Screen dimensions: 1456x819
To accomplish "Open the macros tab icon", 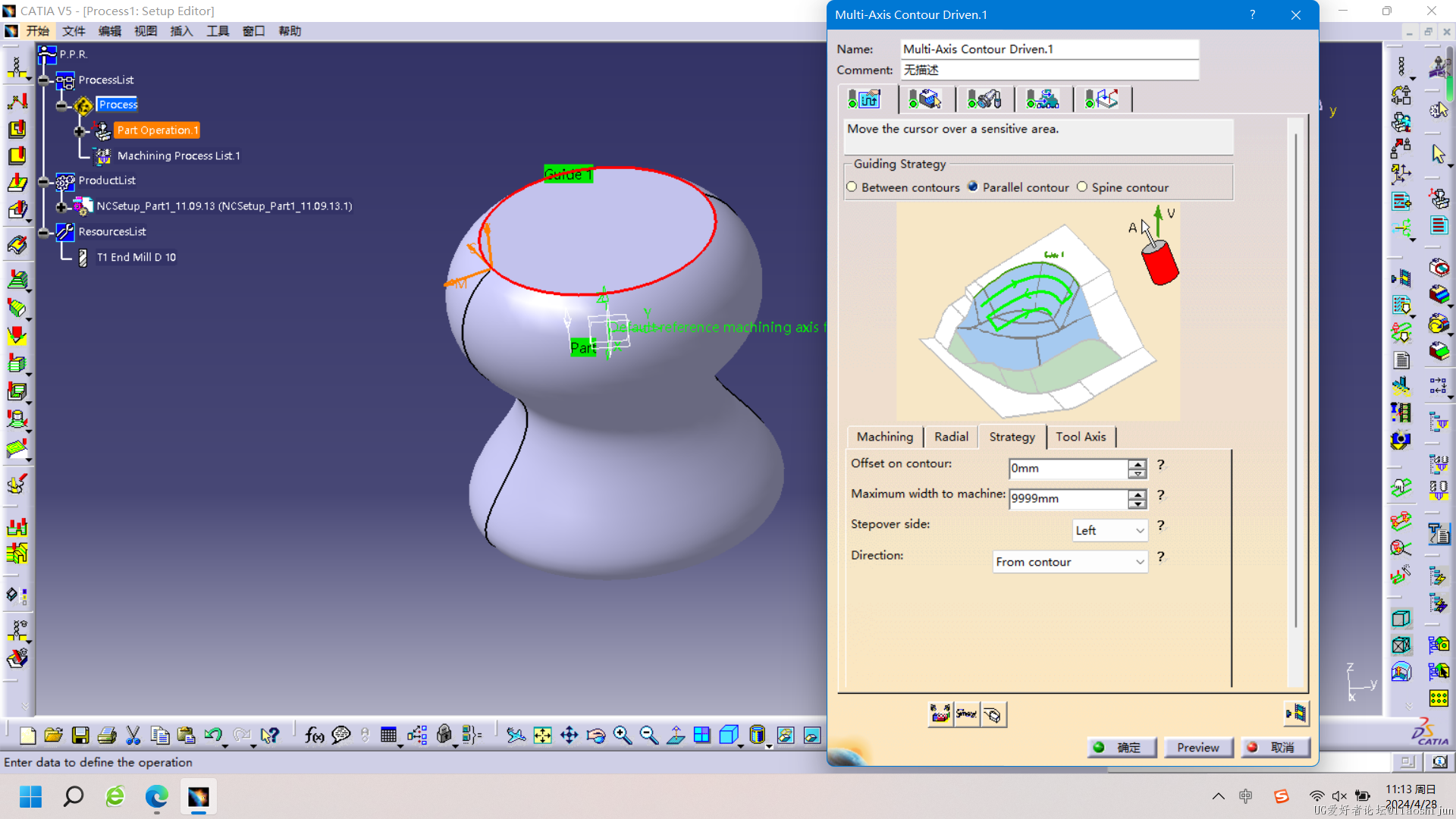I will pos(1102,99).
